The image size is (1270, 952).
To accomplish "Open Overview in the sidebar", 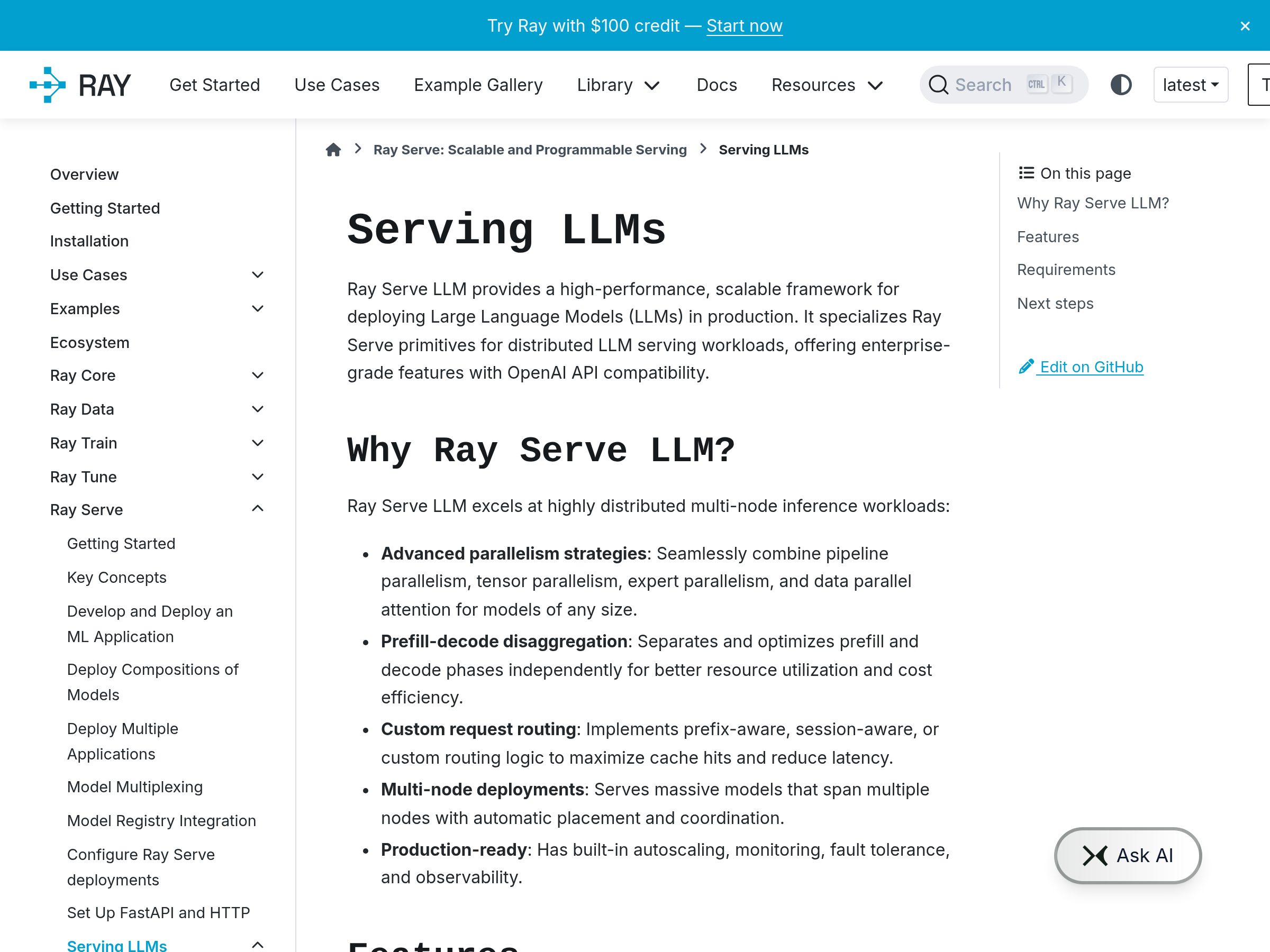I will [x=84, y=175].
